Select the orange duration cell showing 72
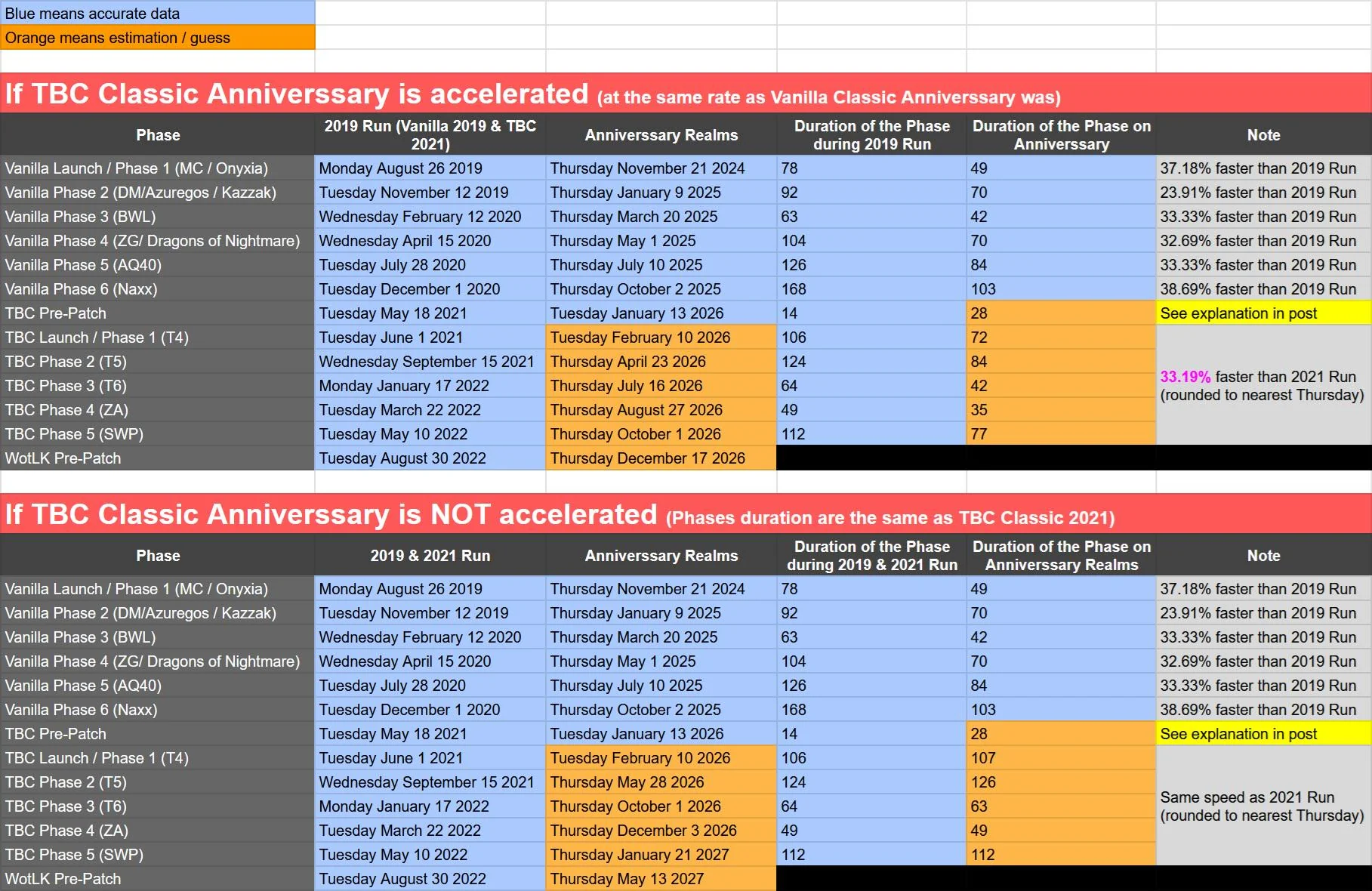Viewport: 1372px width, 891px height. pyautogui.click(x=1060, y=338)
